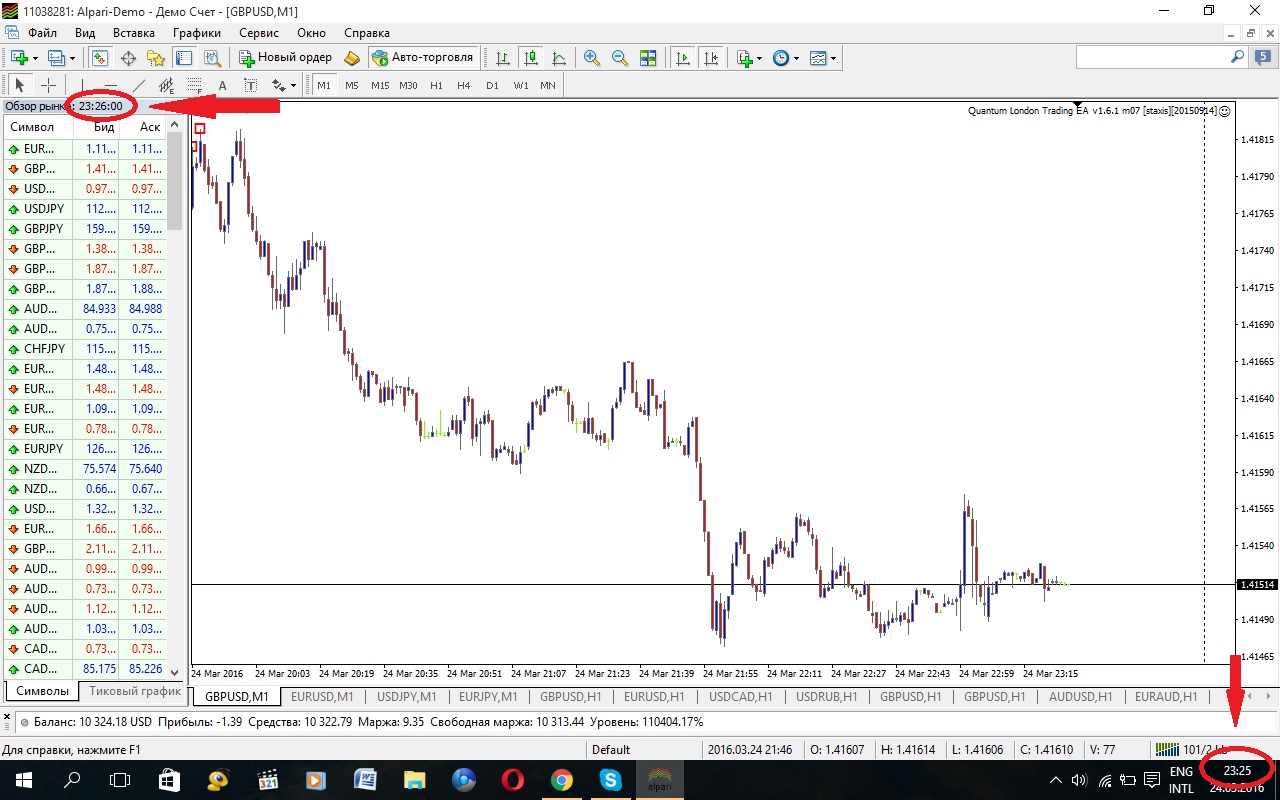Toggle the Авто-торговля button
Image resolution: width=1280 pixels, height=800 pixels.
click(423, 58)
